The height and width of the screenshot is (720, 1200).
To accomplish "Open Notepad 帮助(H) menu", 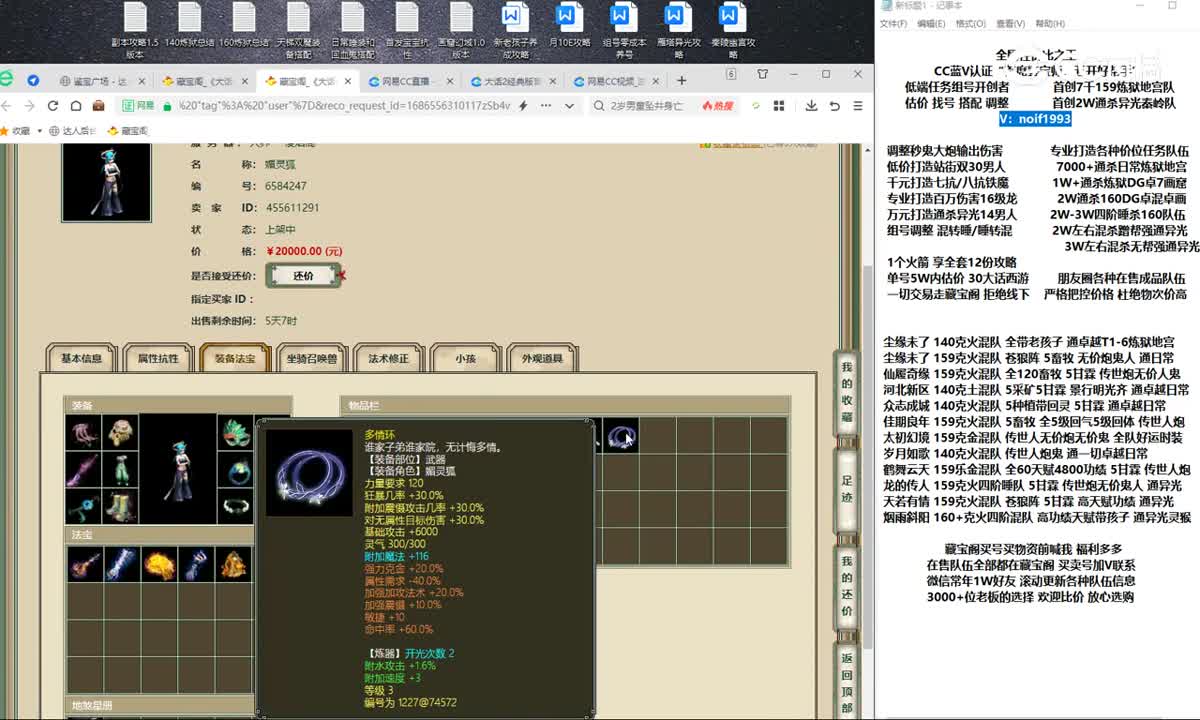I will pos(1050,24).
